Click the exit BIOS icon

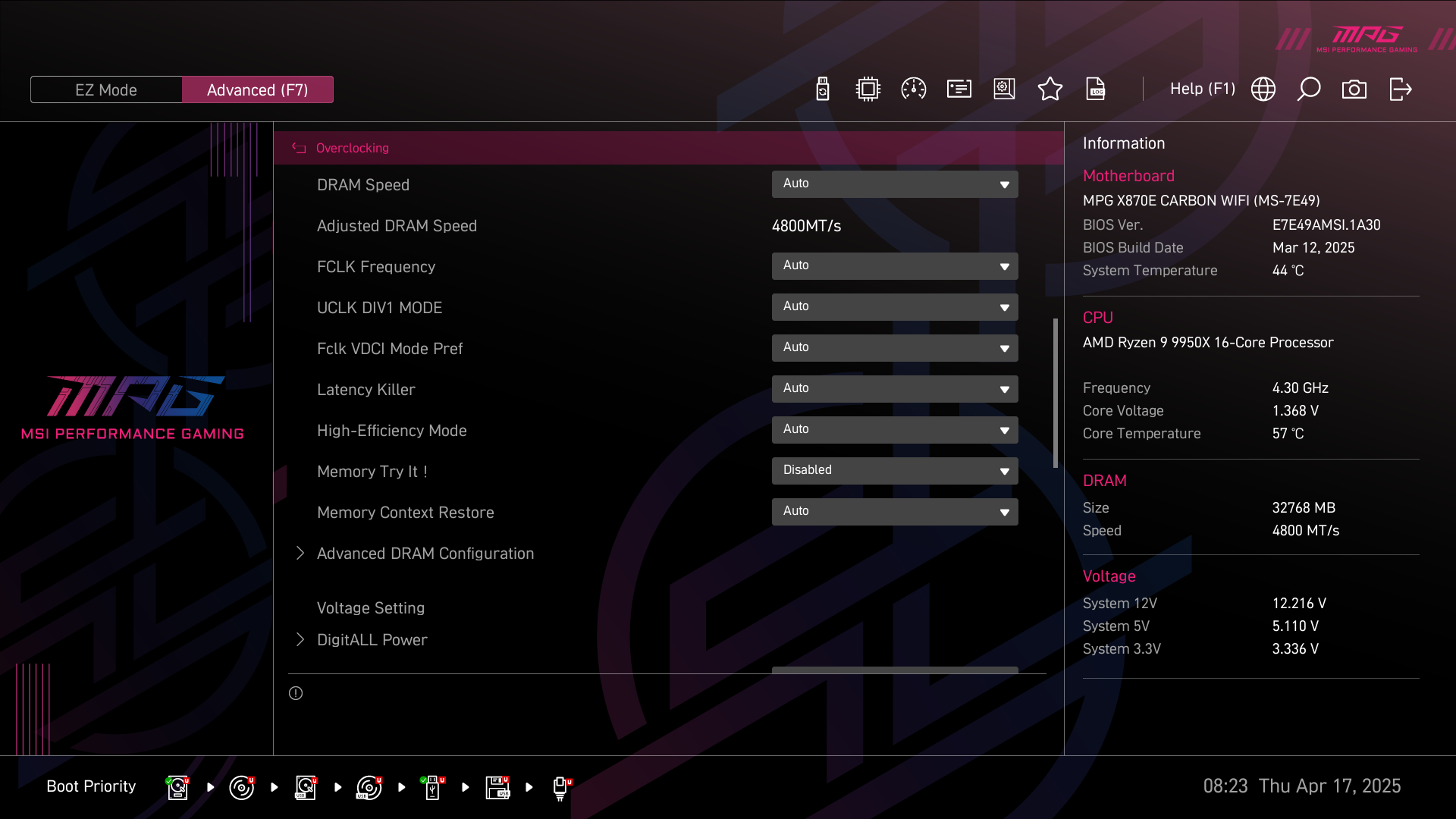click(1400, 89)
